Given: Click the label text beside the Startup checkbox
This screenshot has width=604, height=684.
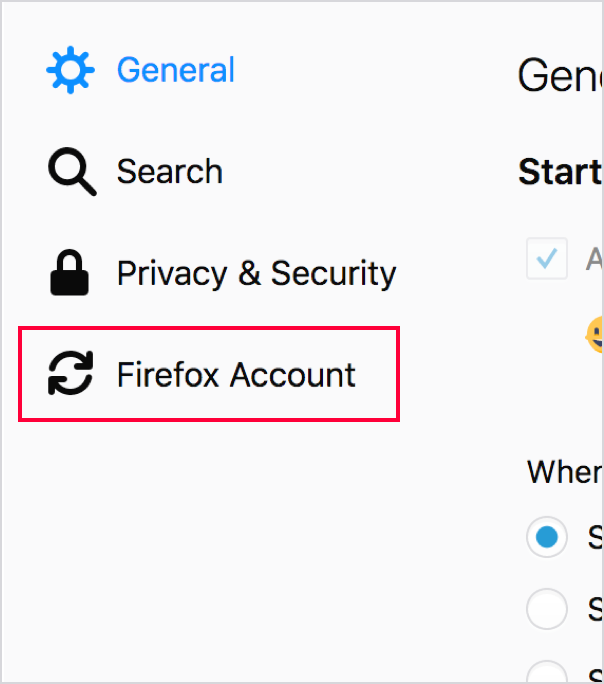Looking at the screenshot, I should tap(594, 259).
